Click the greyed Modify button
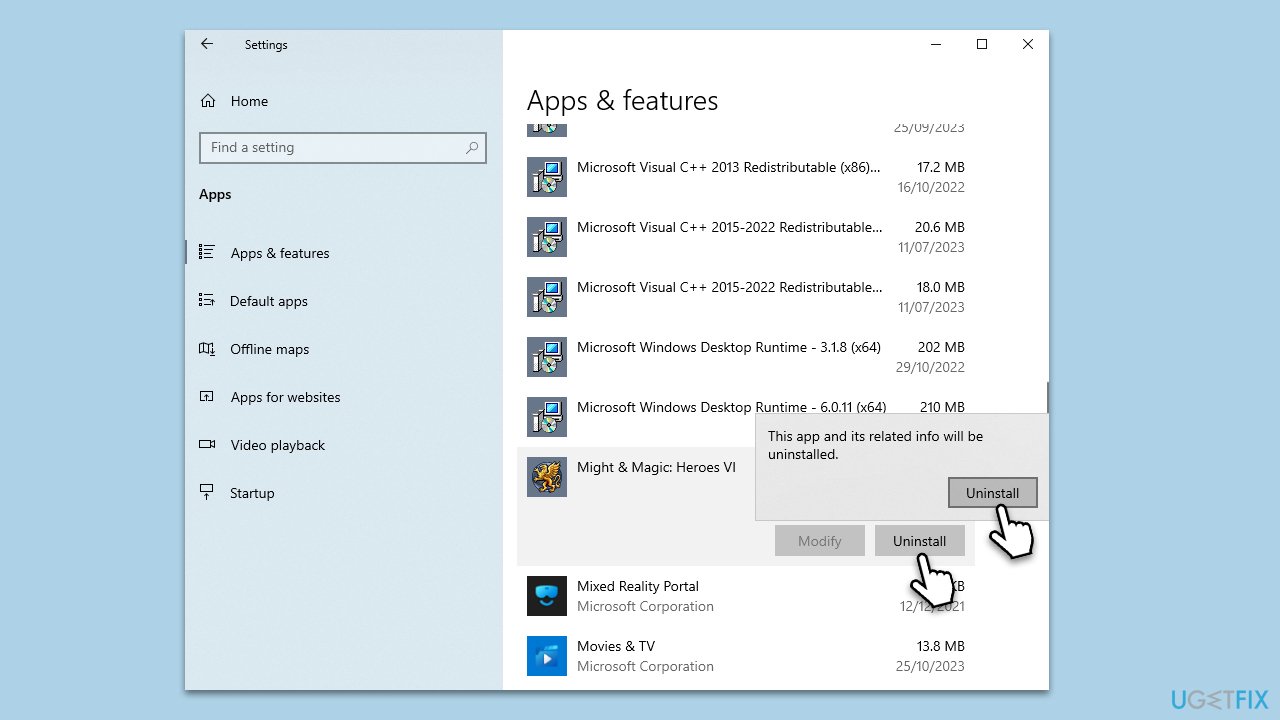1280x720 pixels. pos(820,541)
